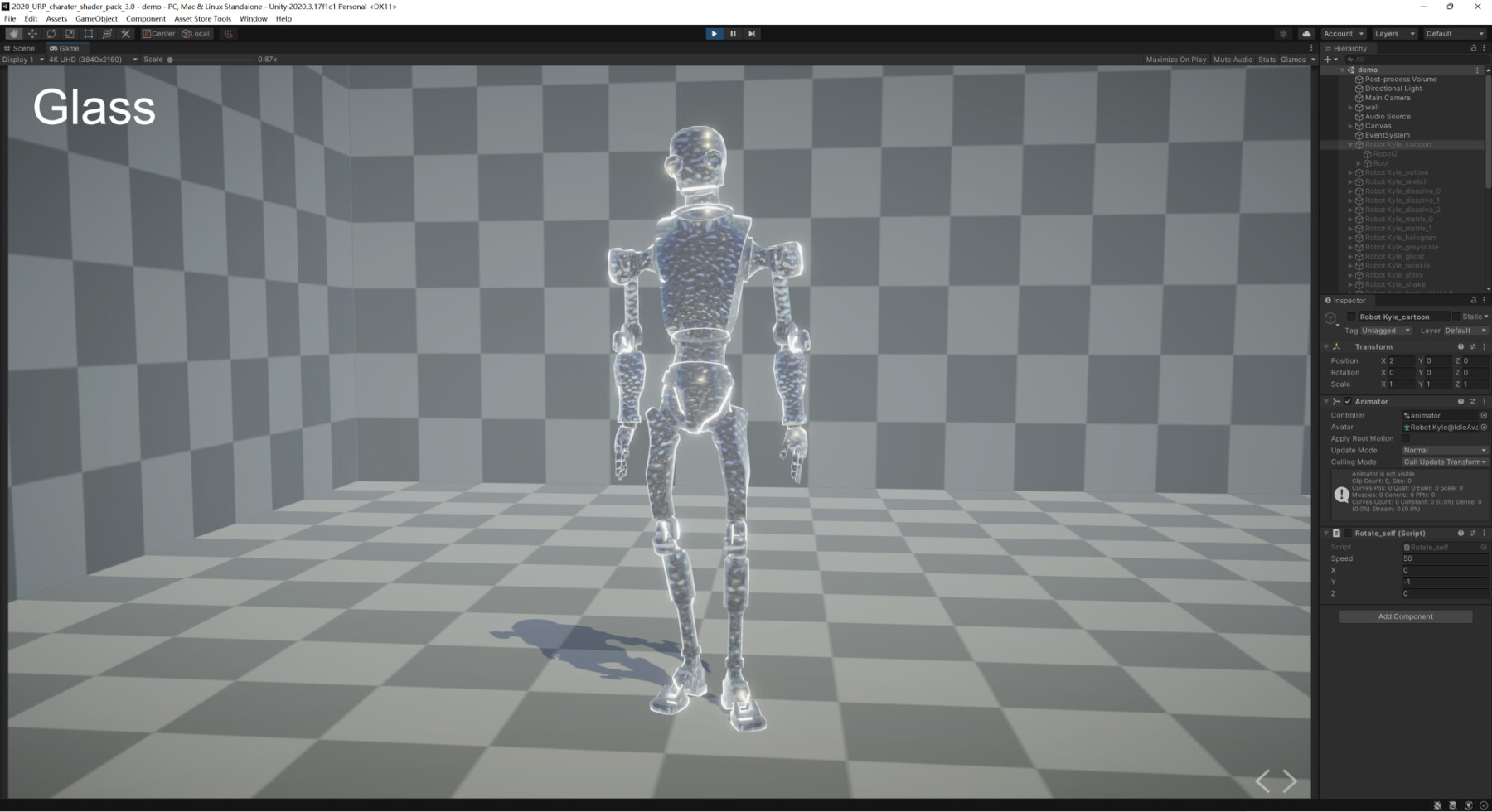Lock the Inspector panel
Image resolution: width=1492 pixels, height=812 pixels.
coord(1473,300)
